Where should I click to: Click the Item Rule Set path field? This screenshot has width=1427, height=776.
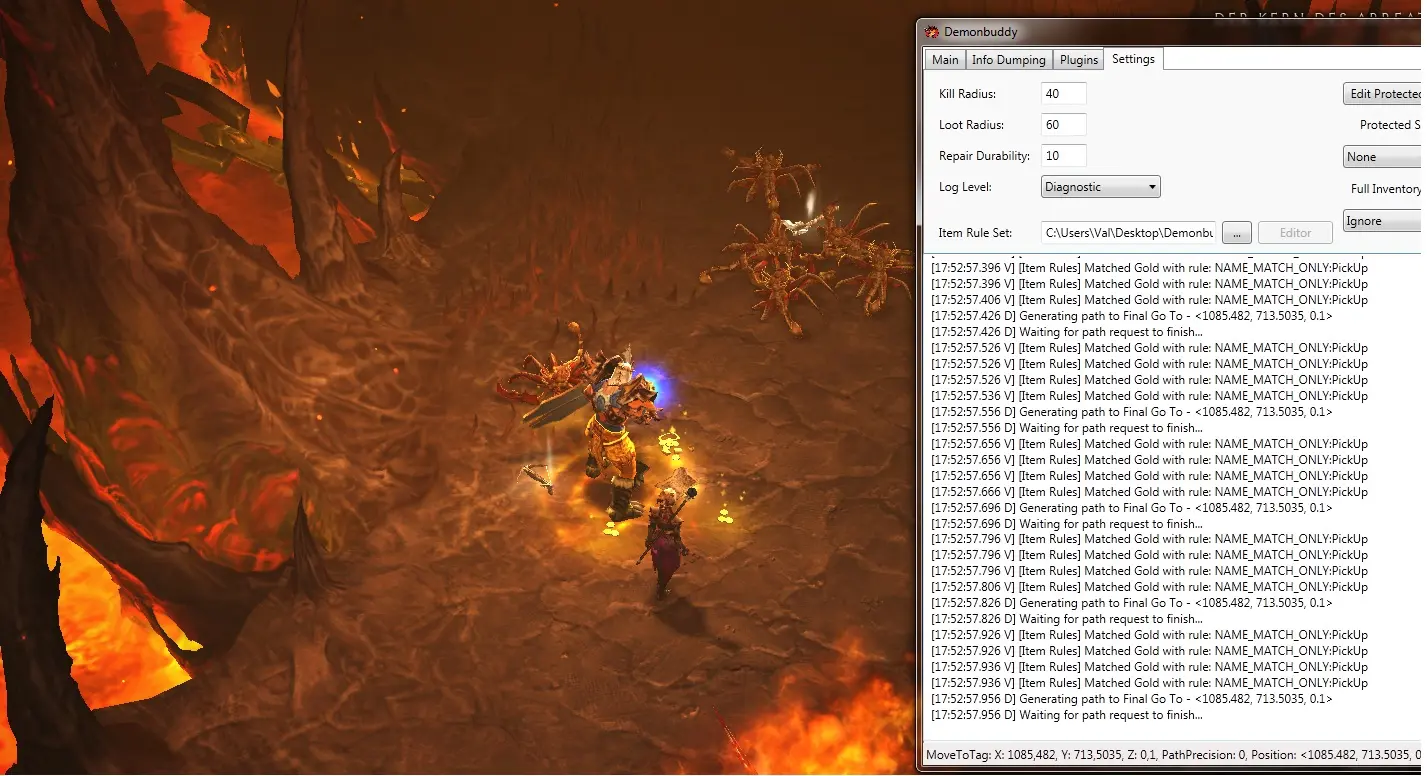pyautogui.click(x=1128, y=233)
